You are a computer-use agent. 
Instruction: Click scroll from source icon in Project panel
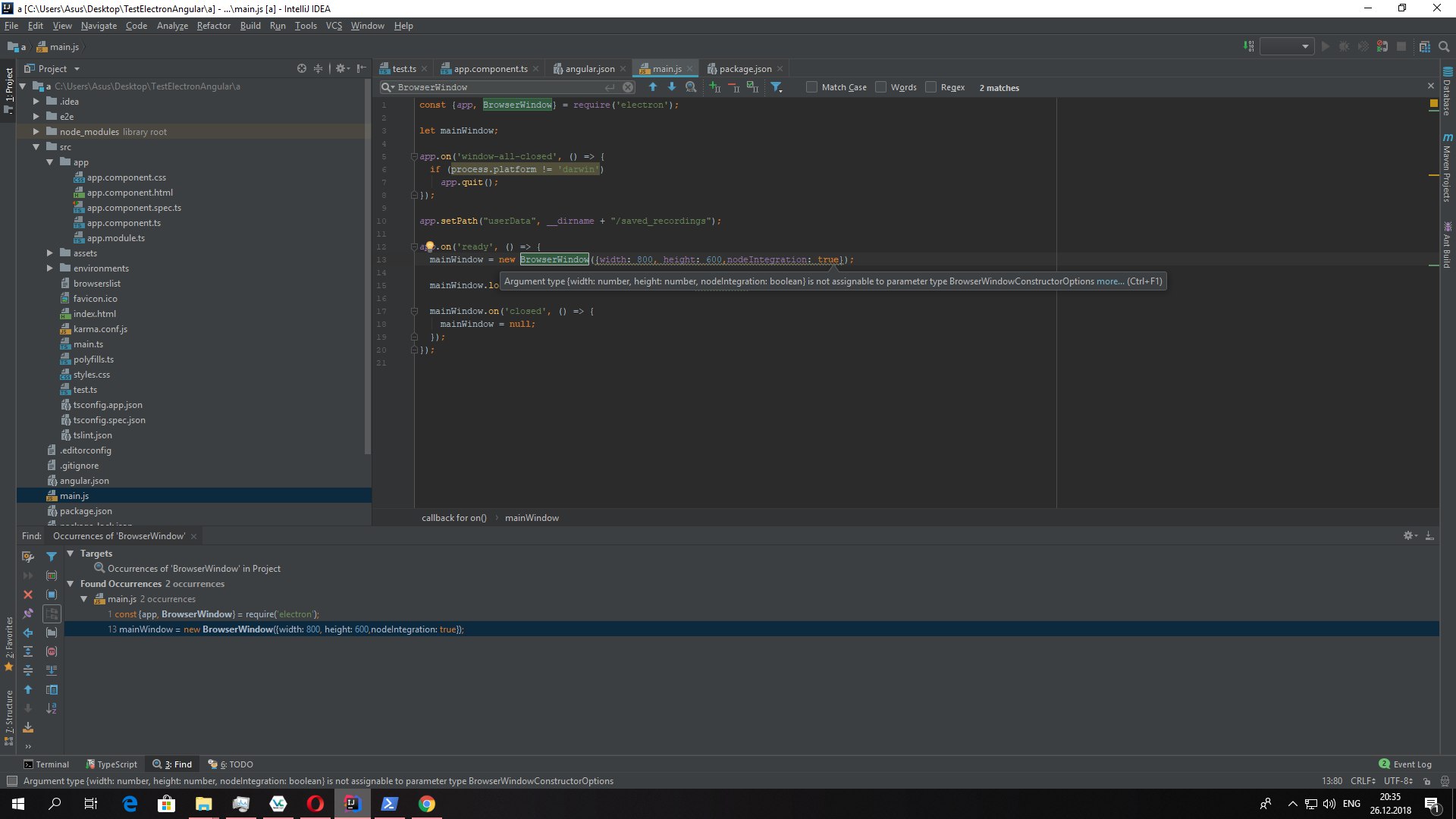pos(302,68)
